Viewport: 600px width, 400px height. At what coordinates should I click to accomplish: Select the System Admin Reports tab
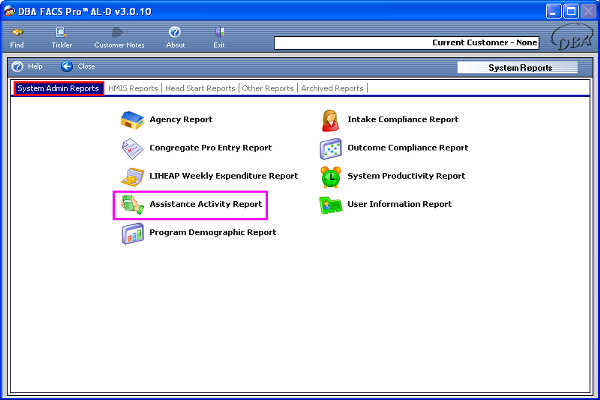pos(58,88)
